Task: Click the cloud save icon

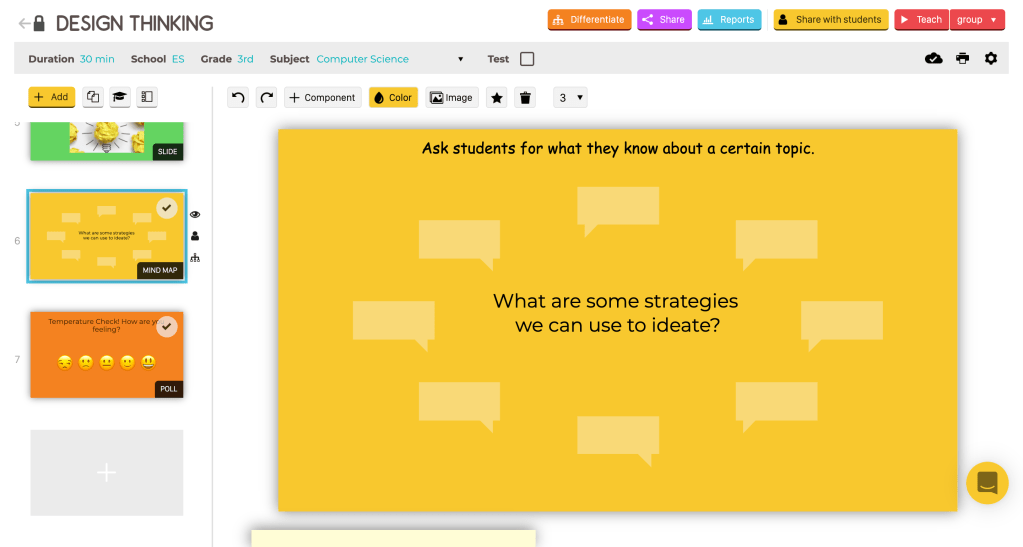Action: pyautogui.click(x=933, y=59)
